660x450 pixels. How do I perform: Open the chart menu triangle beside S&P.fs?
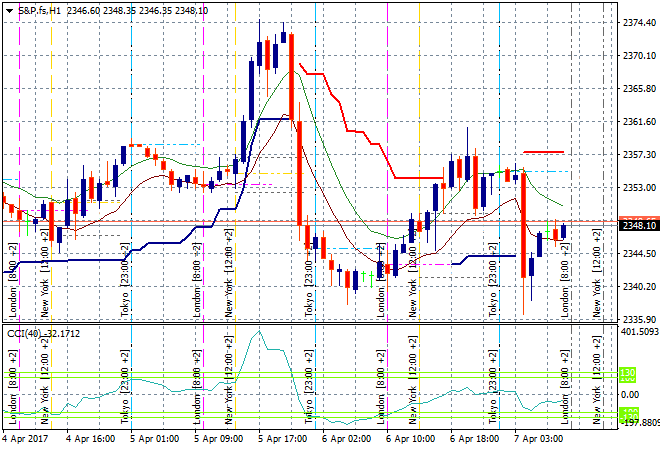click(x=8, y=8)
